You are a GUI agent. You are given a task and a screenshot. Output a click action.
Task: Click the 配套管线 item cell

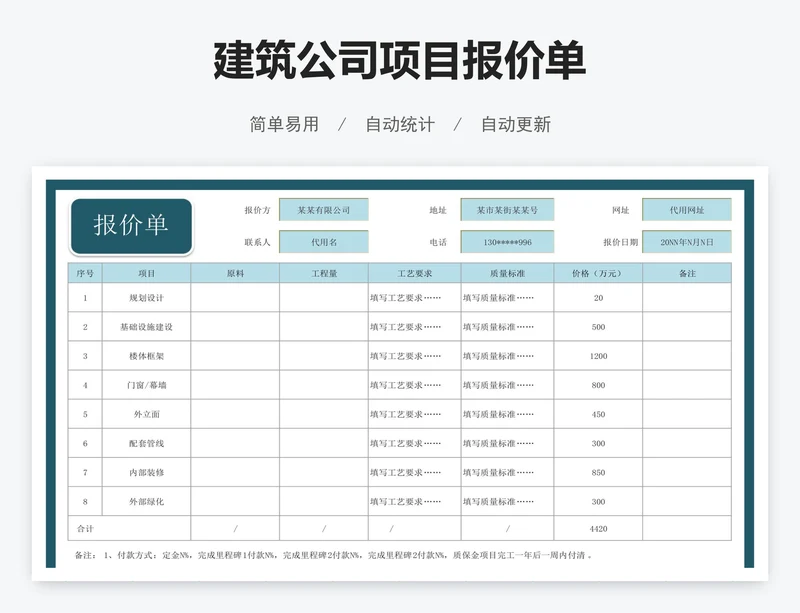[x=146, y=443]
